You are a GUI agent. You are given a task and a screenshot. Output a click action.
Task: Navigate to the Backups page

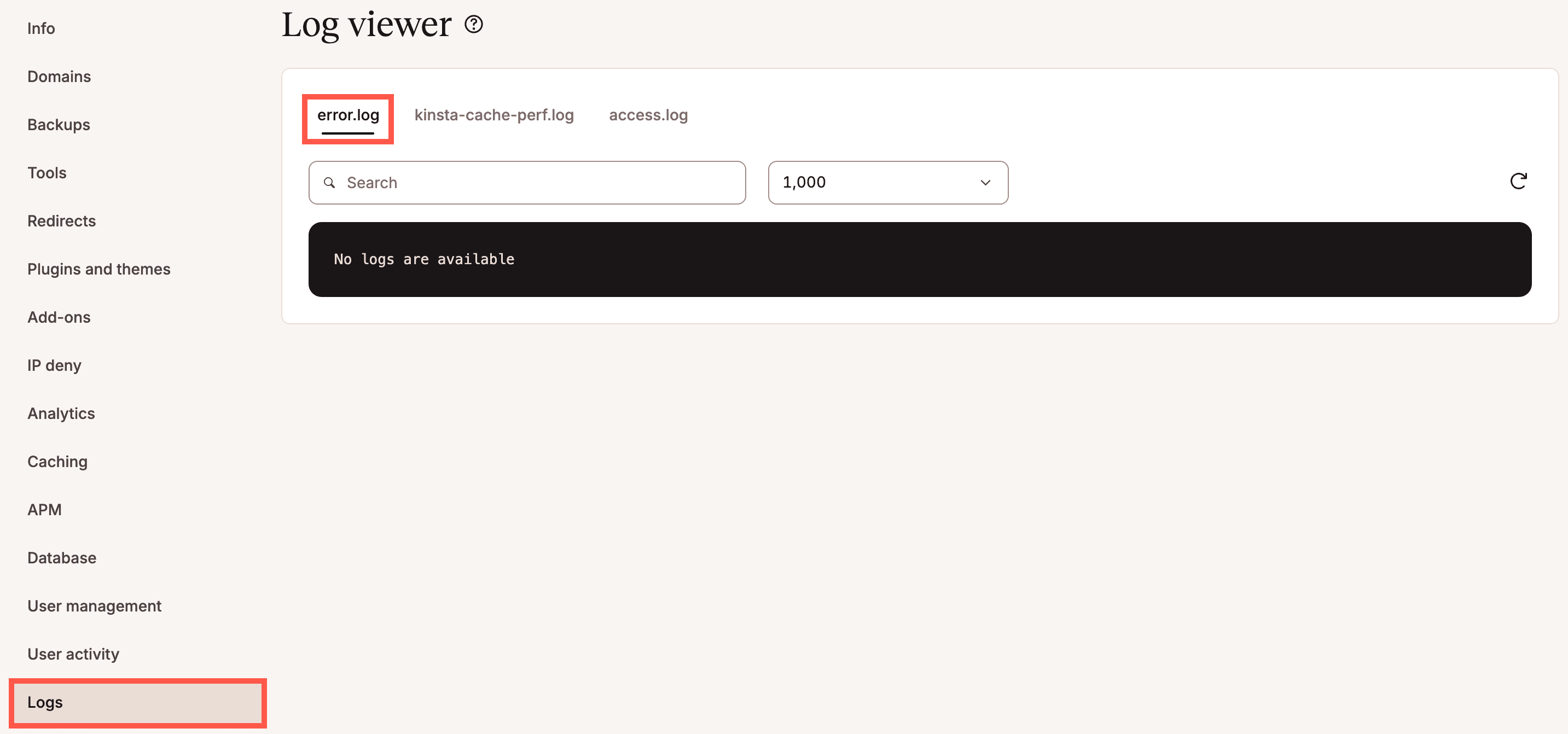pos(58,124)
